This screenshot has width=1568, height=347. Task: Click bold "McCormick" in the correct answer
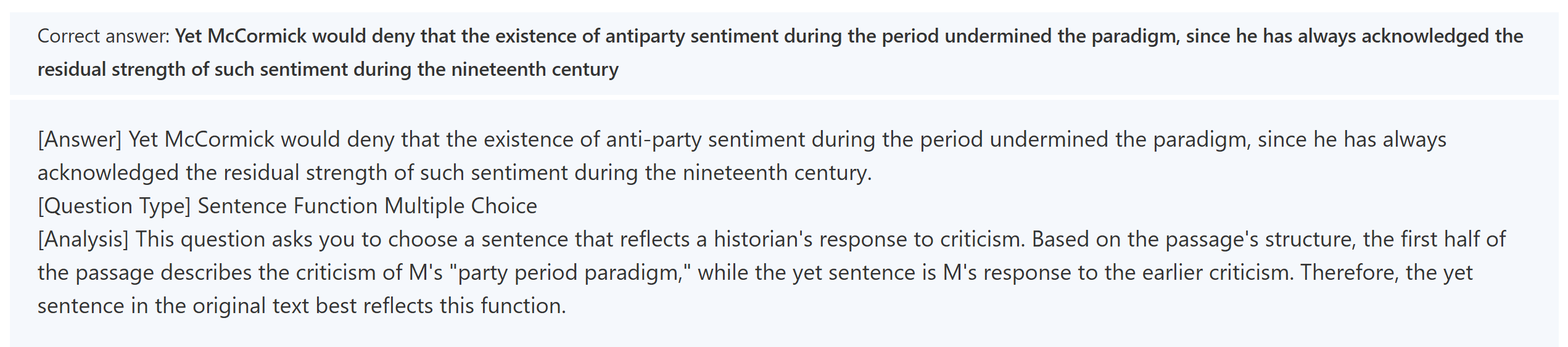pyautogui.click(x=257, y=36)
